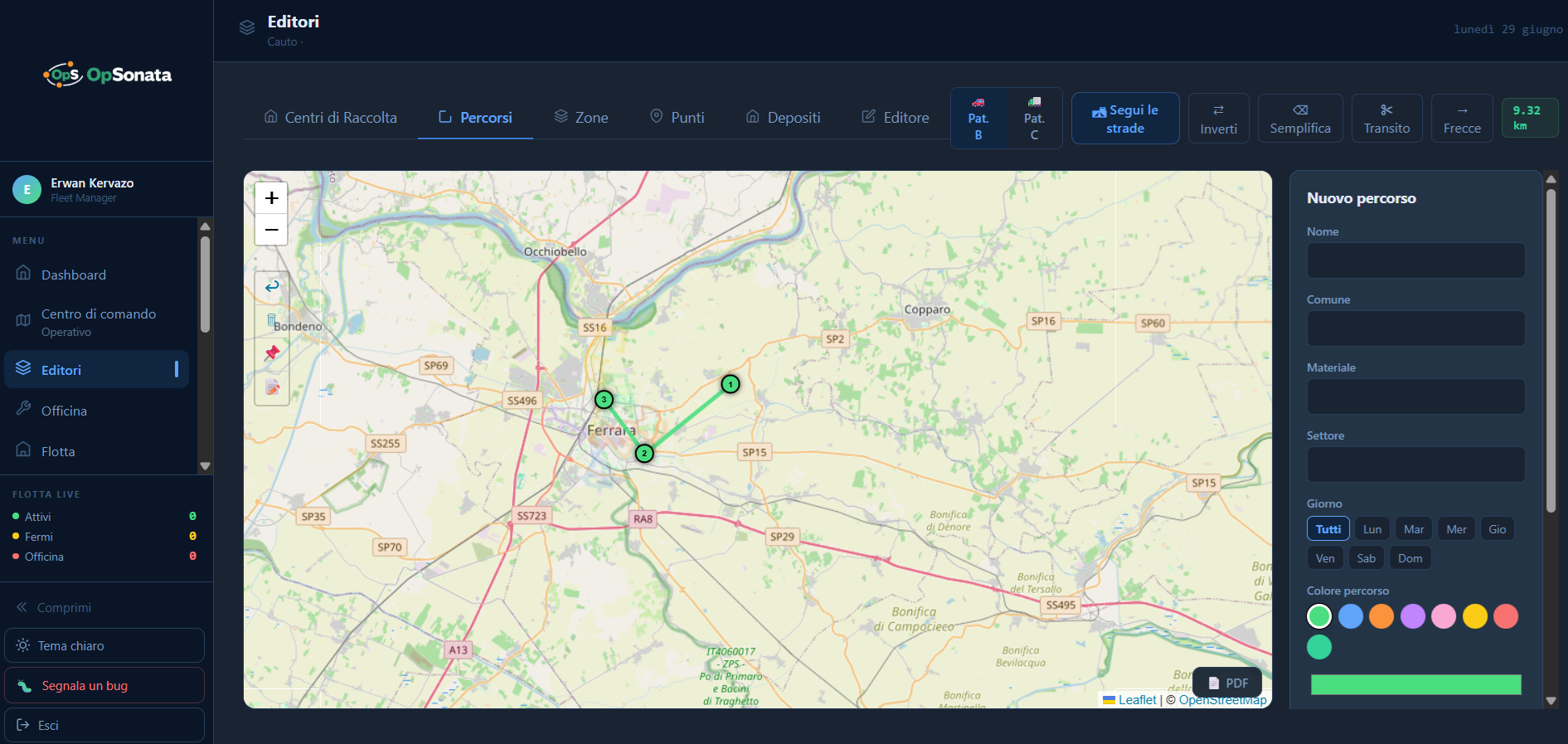The image size is (1568, 744).
Task: Click the note-with-pencil map tool
Action: point(272,387)
